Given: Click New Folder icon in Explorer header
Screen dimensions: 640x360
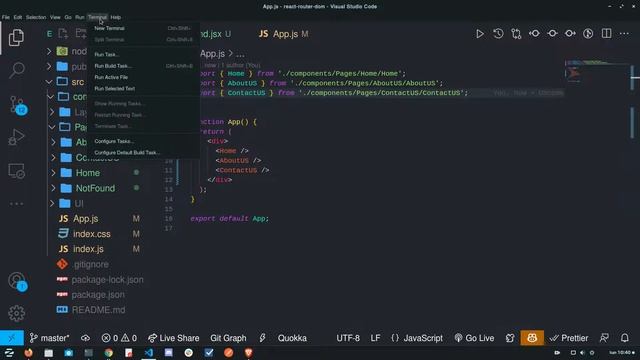Looking at the screenshot, I should 81,33.
